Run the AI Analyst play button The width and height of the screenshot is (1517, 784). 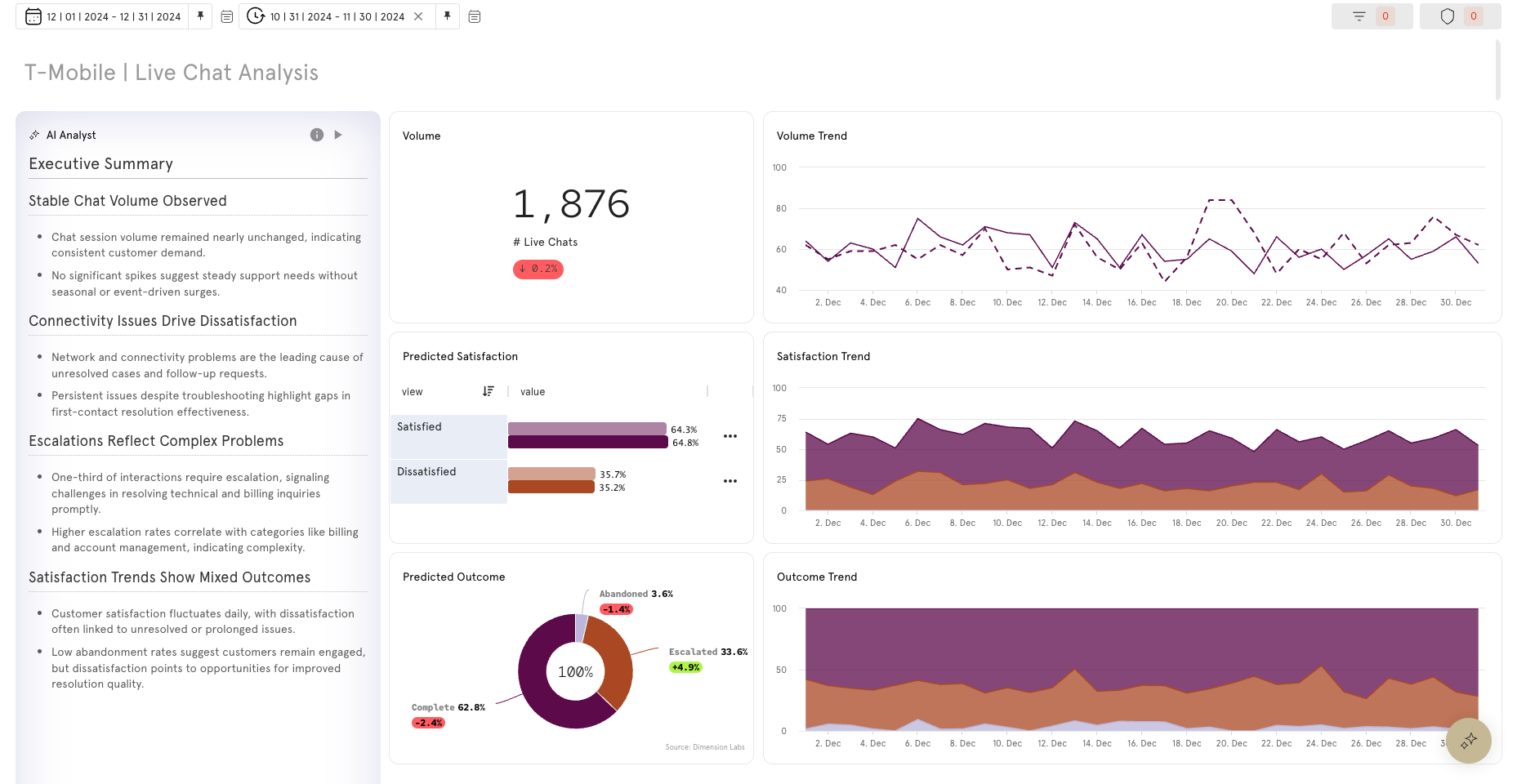pyautogui.click(x=338, y=135)
